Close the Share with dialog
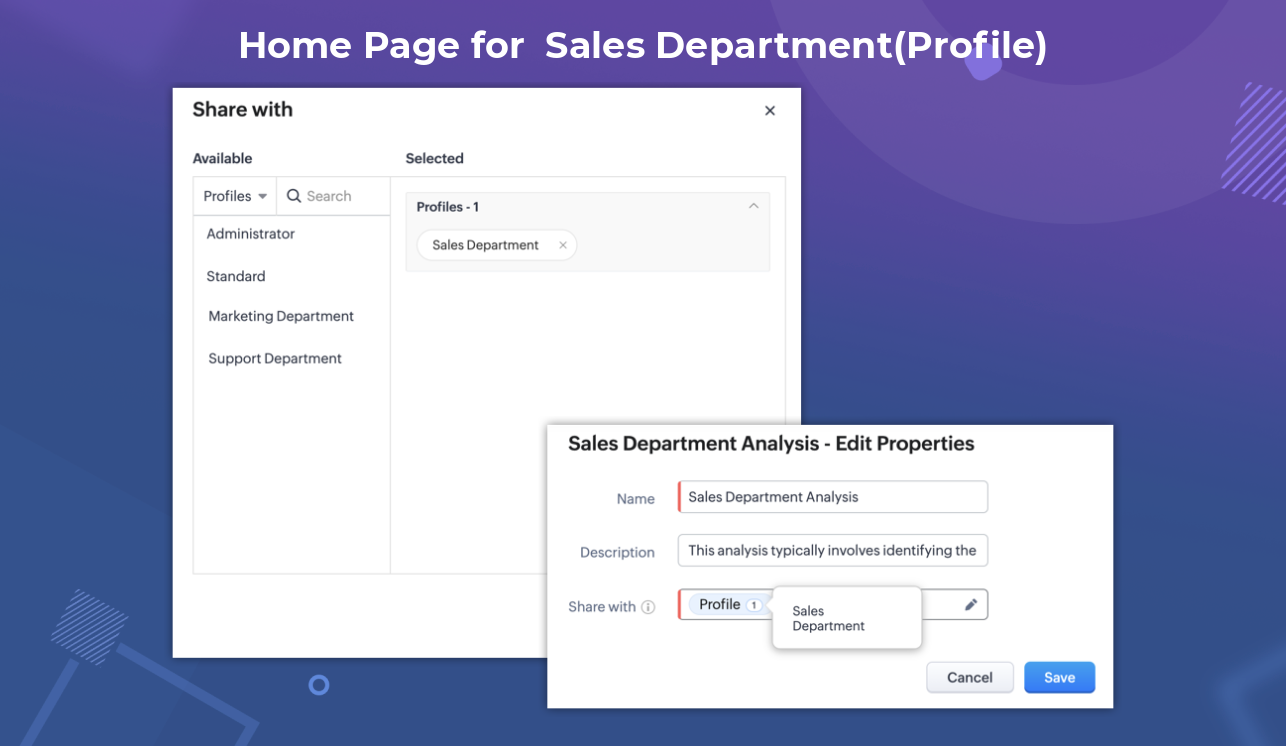The image size is (1286, 746). pos(770,111)
